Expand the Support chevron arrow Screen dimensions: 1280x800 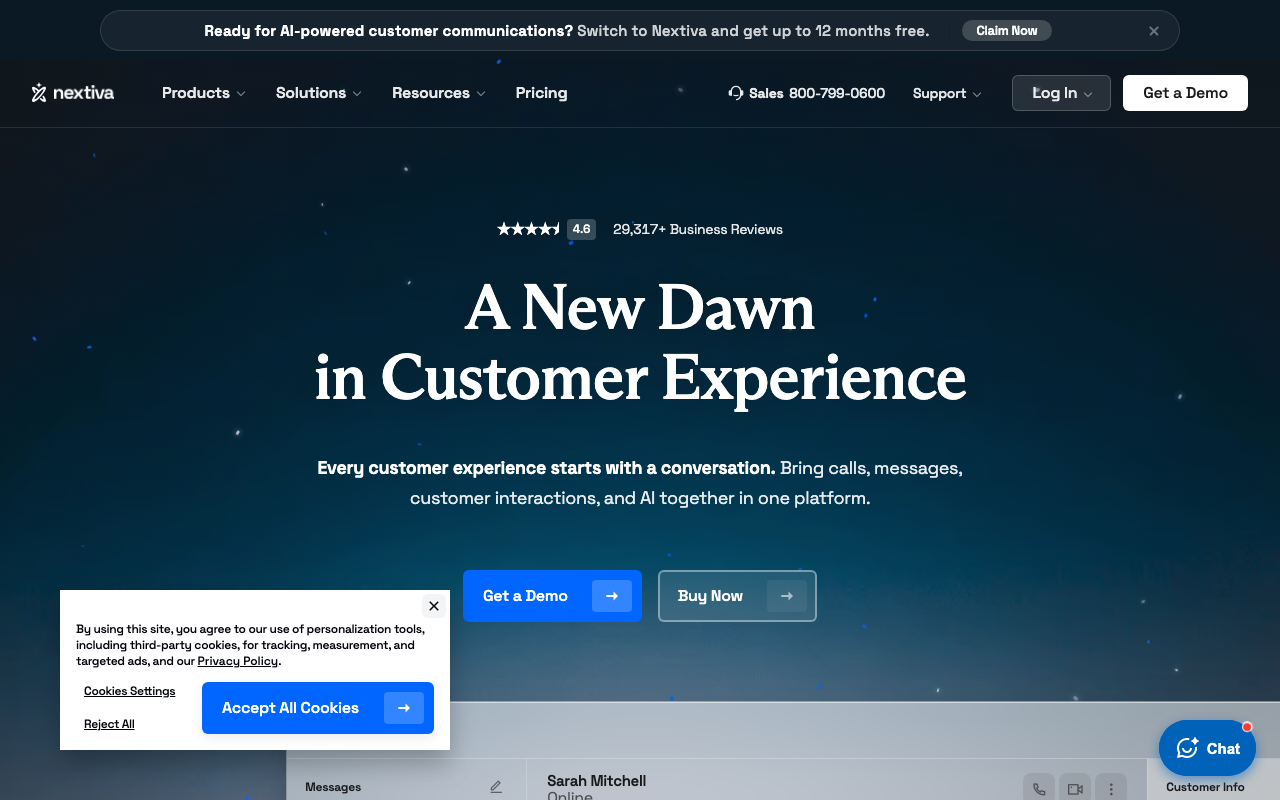(x=977, y=94)
